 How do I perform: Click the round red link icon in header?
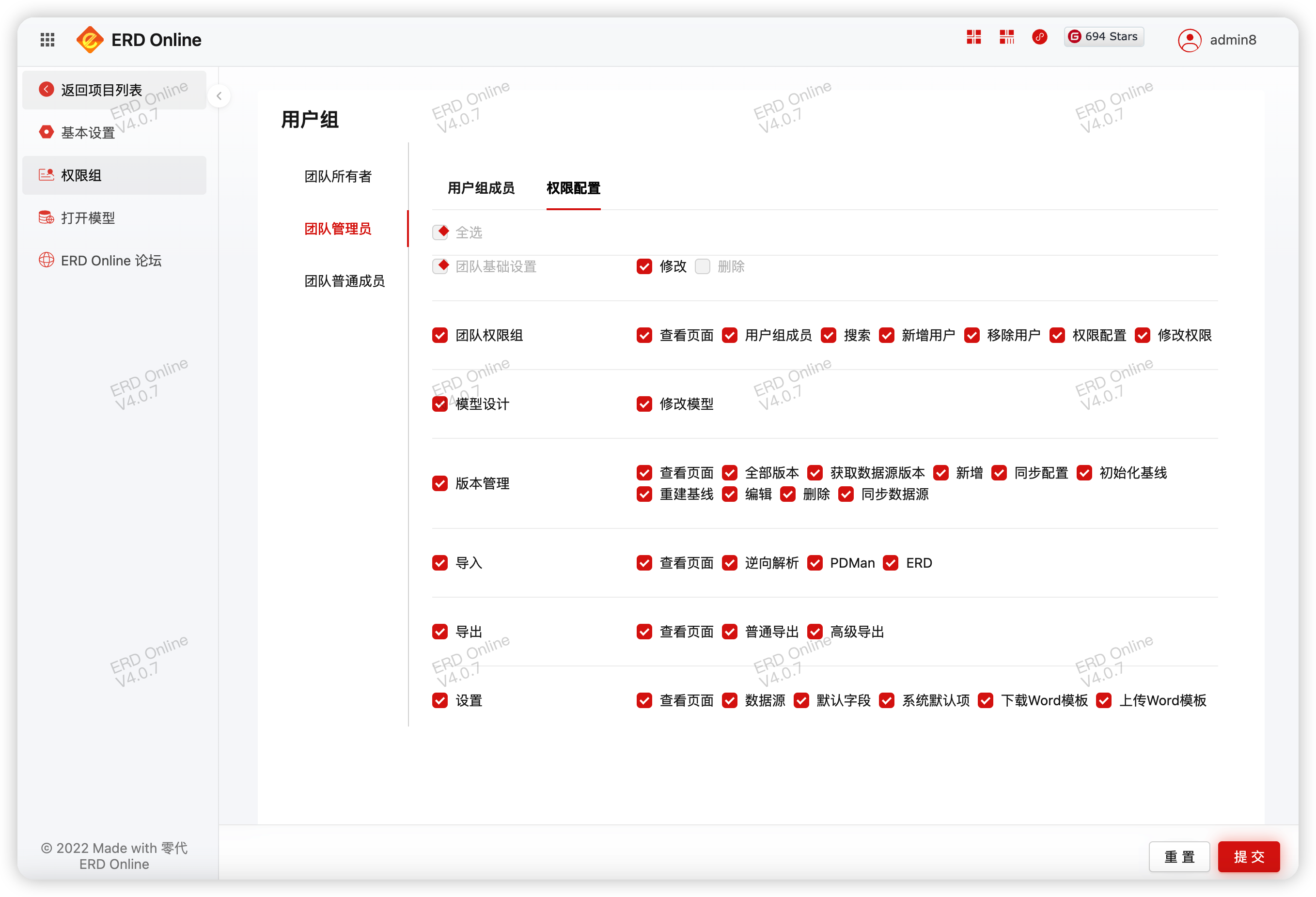(x=1039, y=37)
